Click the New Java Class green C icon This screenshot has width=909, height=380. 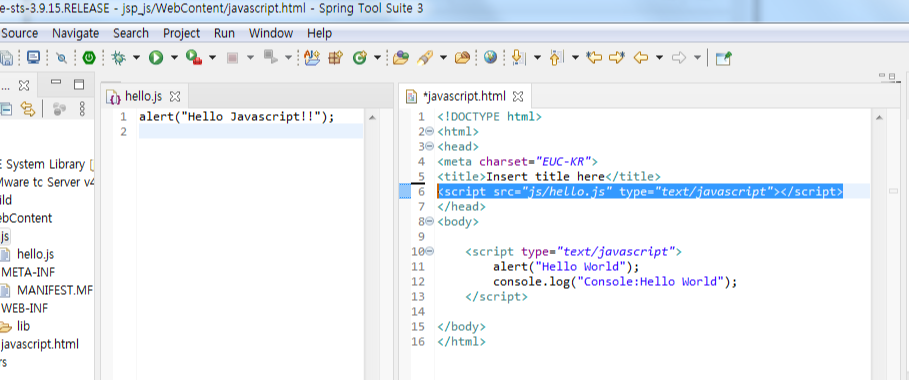360,57
